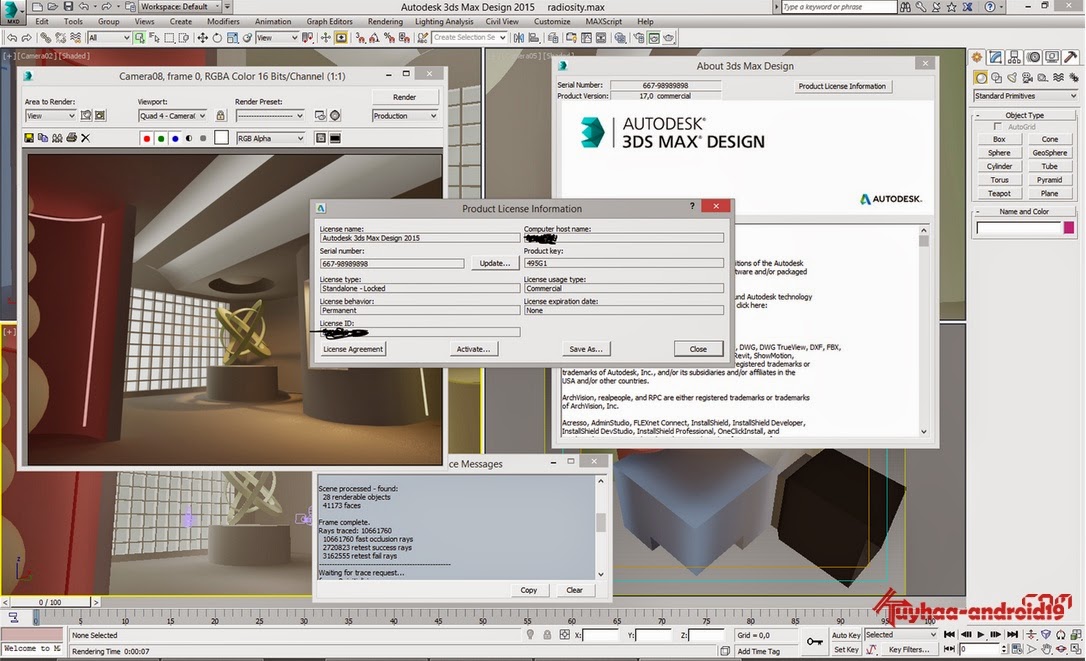Image resolution: width=1086 pixels, height=661 pixels.
Task: Open the Lighting Analysis menu
Action: [x=444, y=21]
